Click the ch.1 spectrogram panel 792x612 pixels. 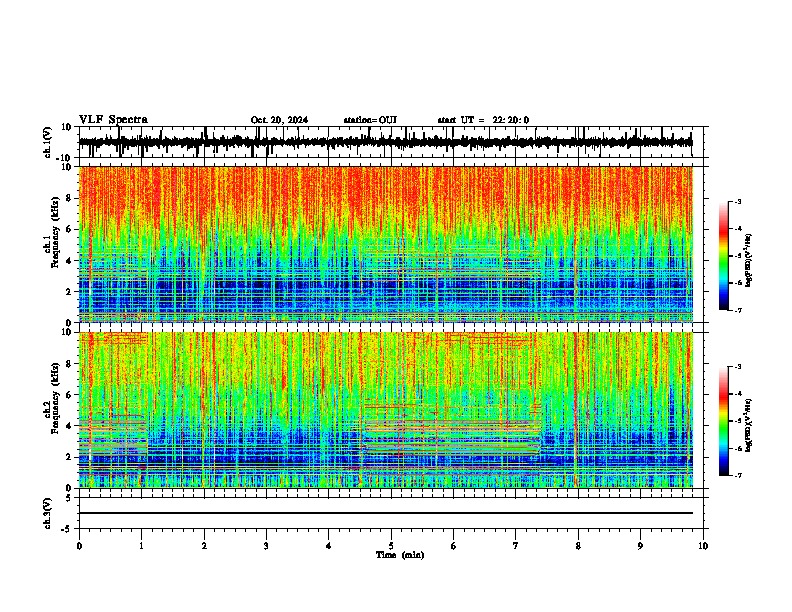(386, 244)
